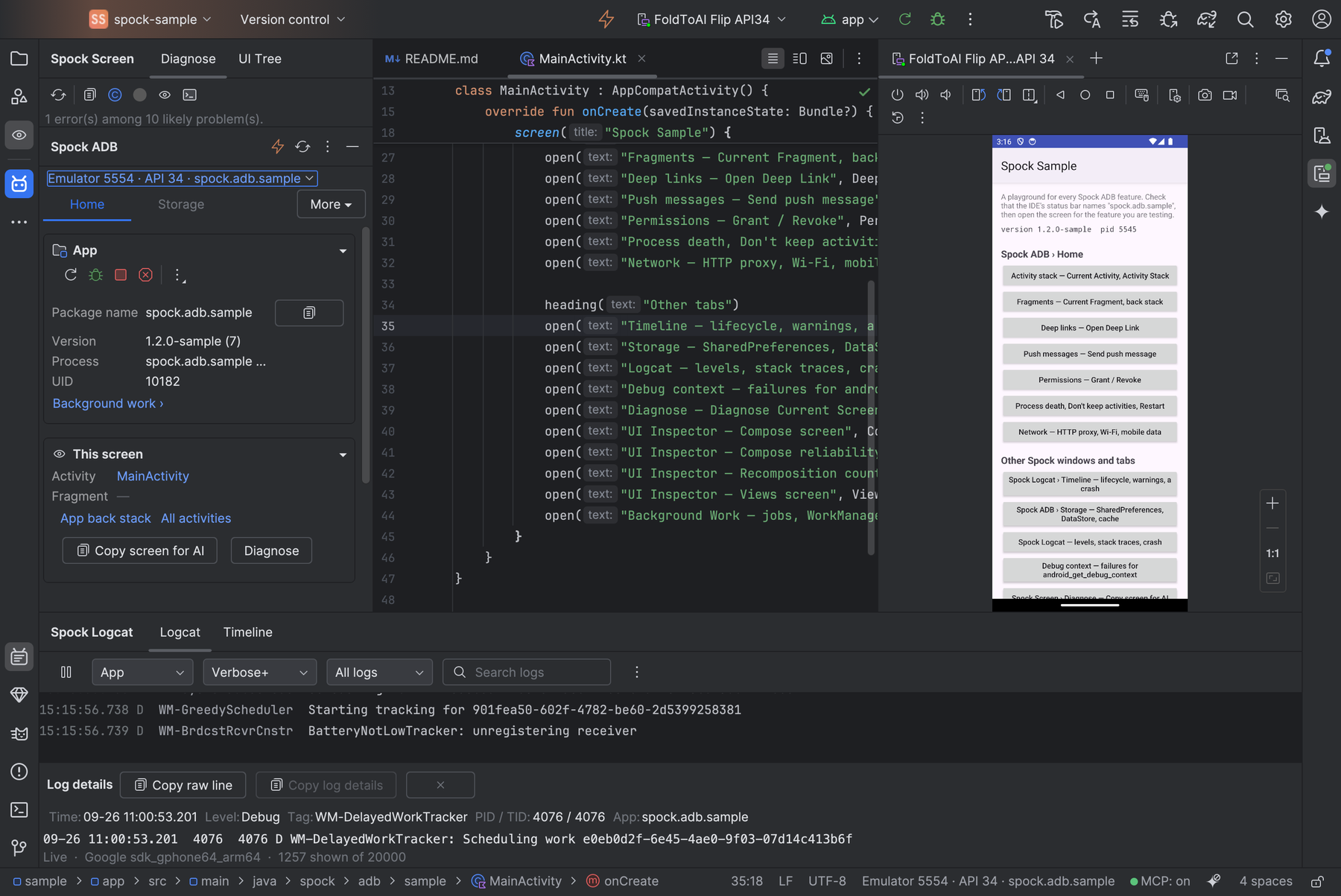Open the Spock ADB robot tool window

click(19, 183)
